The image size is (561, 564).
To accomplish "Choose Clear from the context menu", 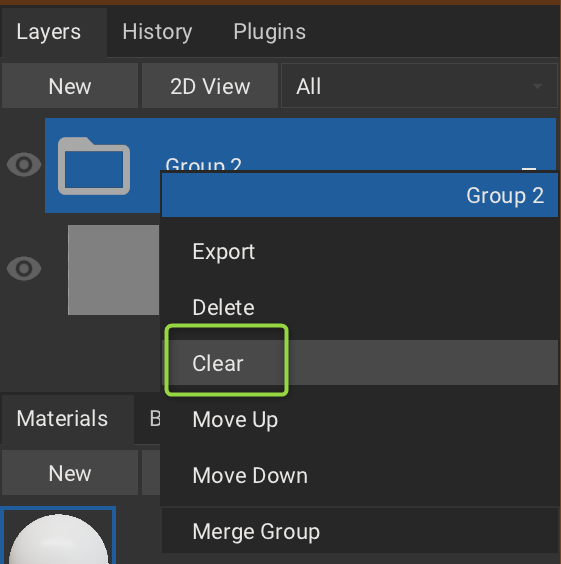I will 360,363.
